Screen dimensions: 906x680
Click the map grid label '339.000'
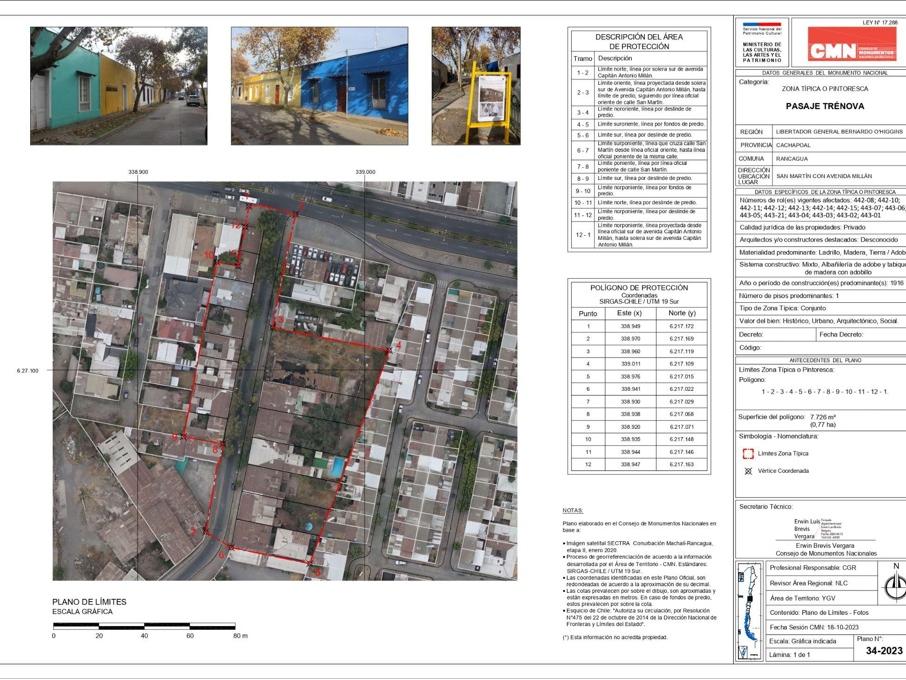coord(365,172)
